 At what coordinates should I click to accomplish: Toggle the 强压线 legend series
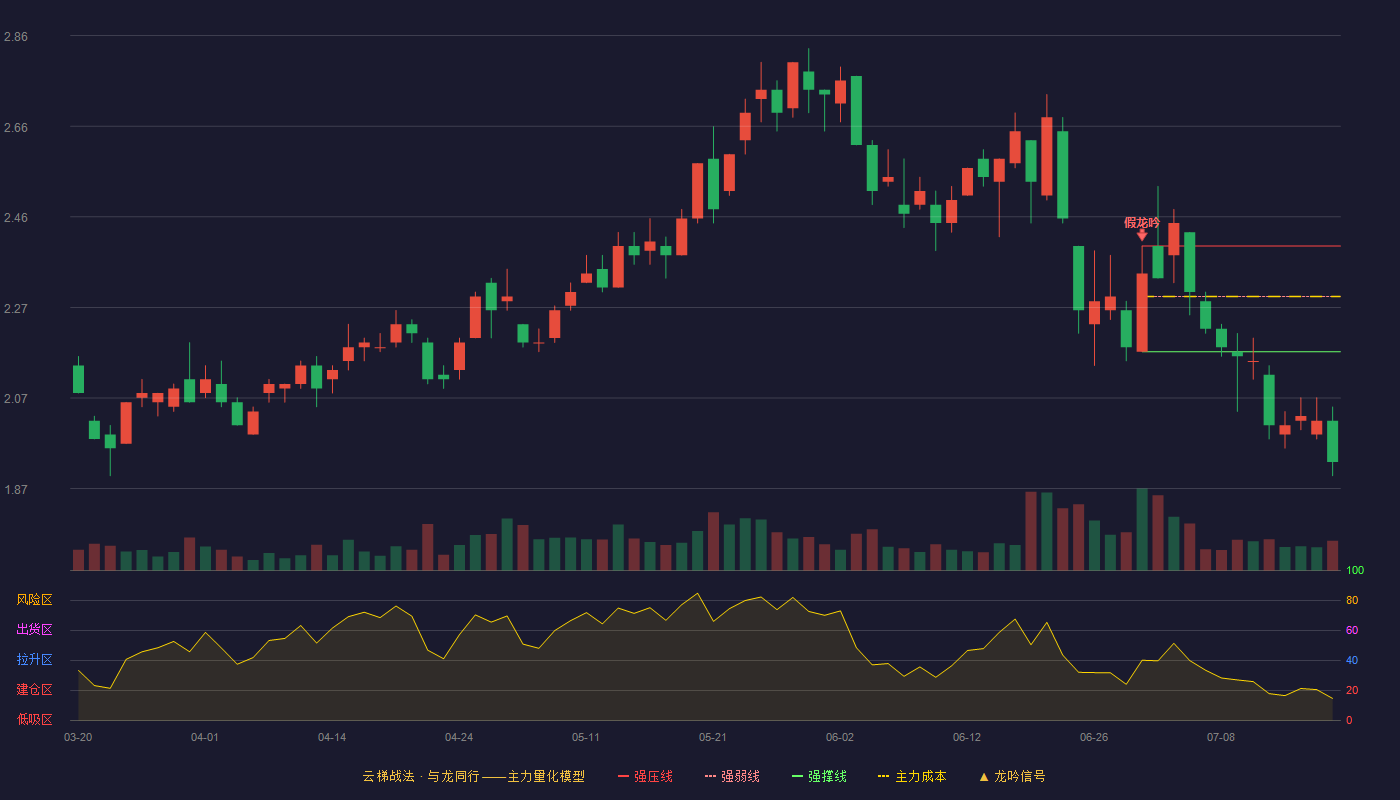[x=645, y=776]
